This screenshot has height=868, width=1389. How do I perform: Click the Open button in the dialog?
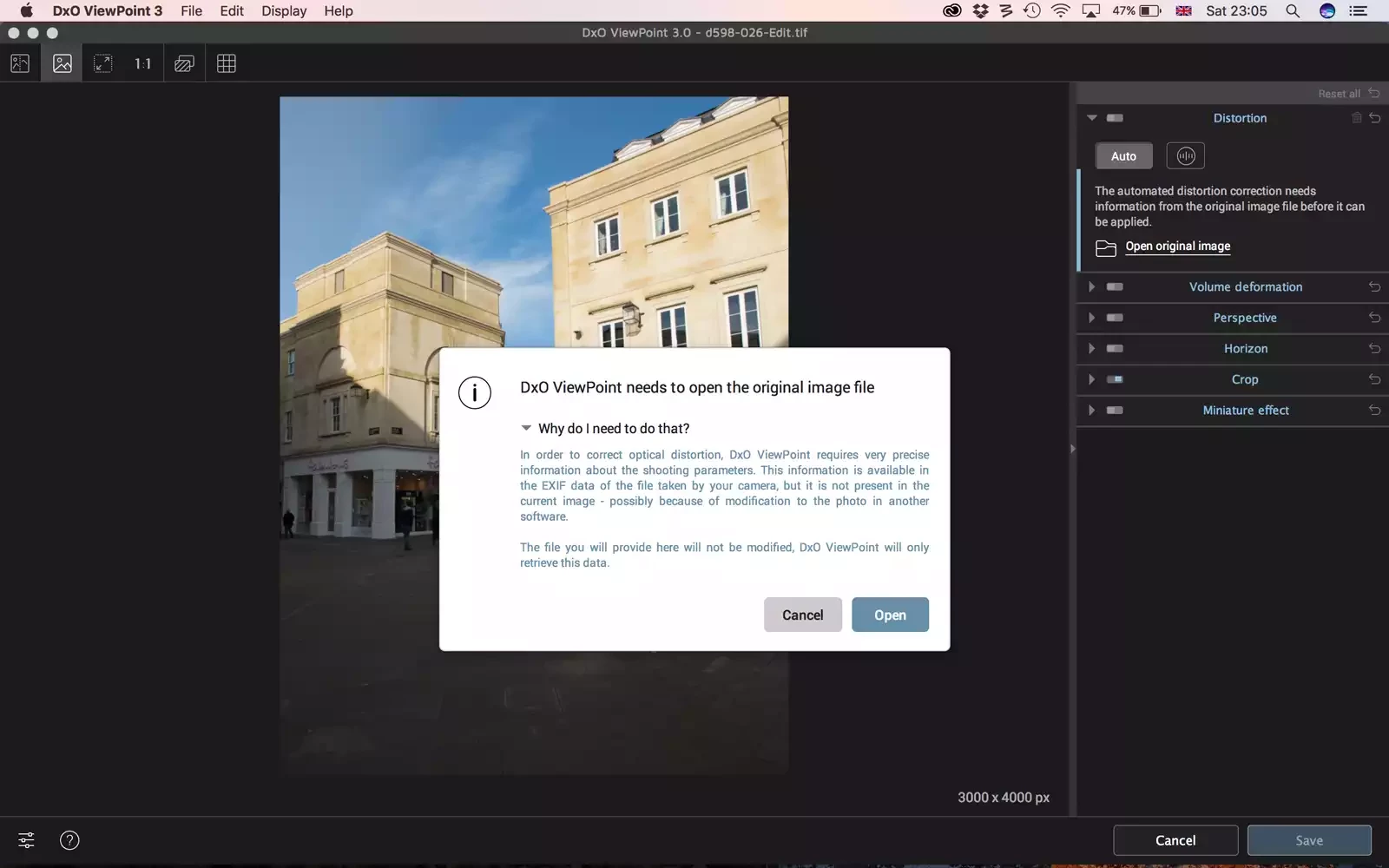point(890,615)
